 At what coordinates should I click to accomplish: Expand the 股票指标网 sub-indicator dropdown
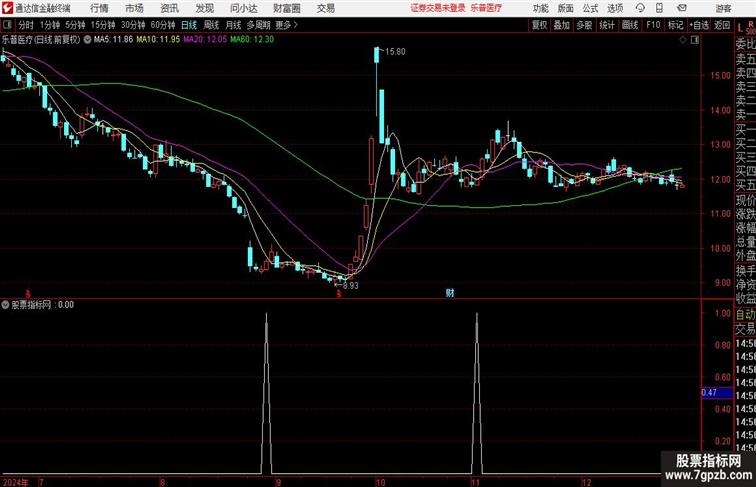point(5,305)
